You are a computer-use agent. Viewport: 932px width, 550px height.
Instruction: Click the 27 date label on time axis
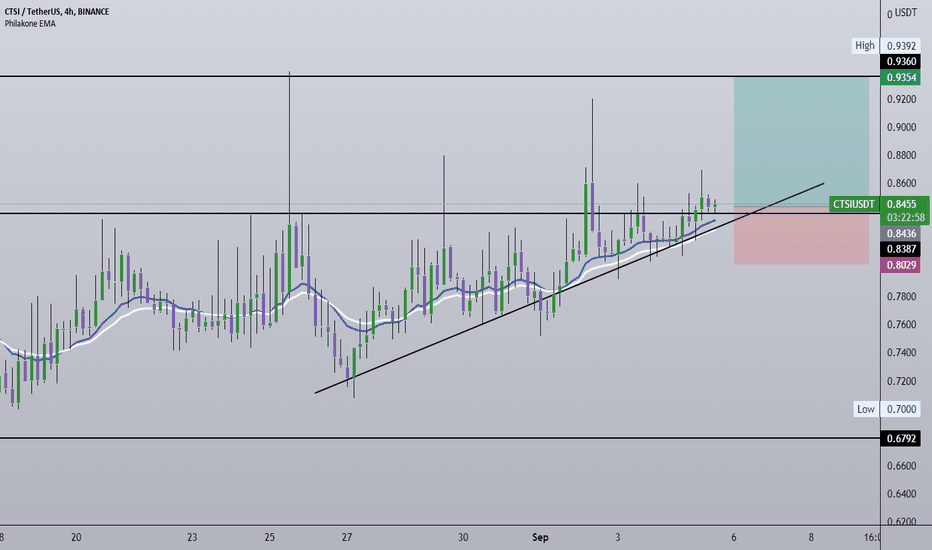click(x=347, y=538)
